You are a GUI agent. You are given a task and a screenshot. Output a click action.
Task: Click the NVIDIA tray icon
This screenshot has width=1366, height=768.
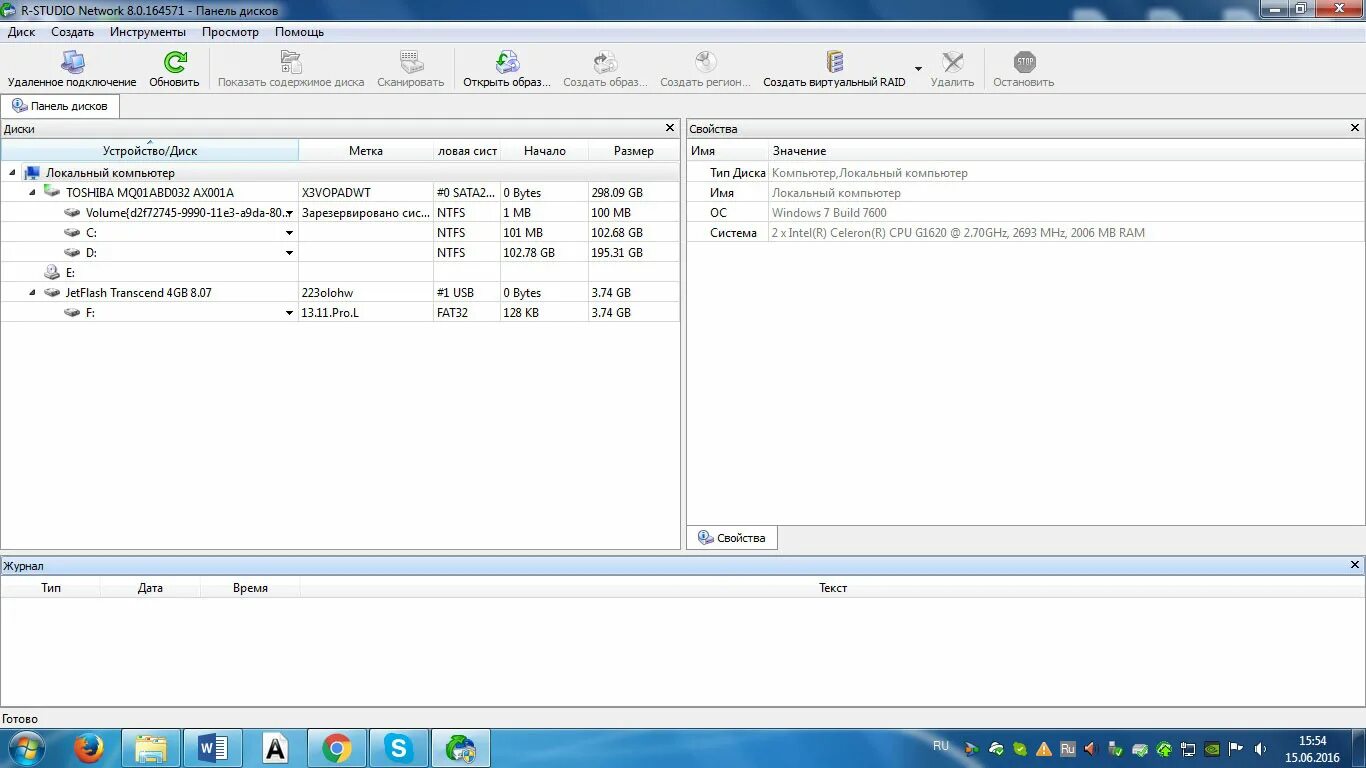(x=1212, y=749)
